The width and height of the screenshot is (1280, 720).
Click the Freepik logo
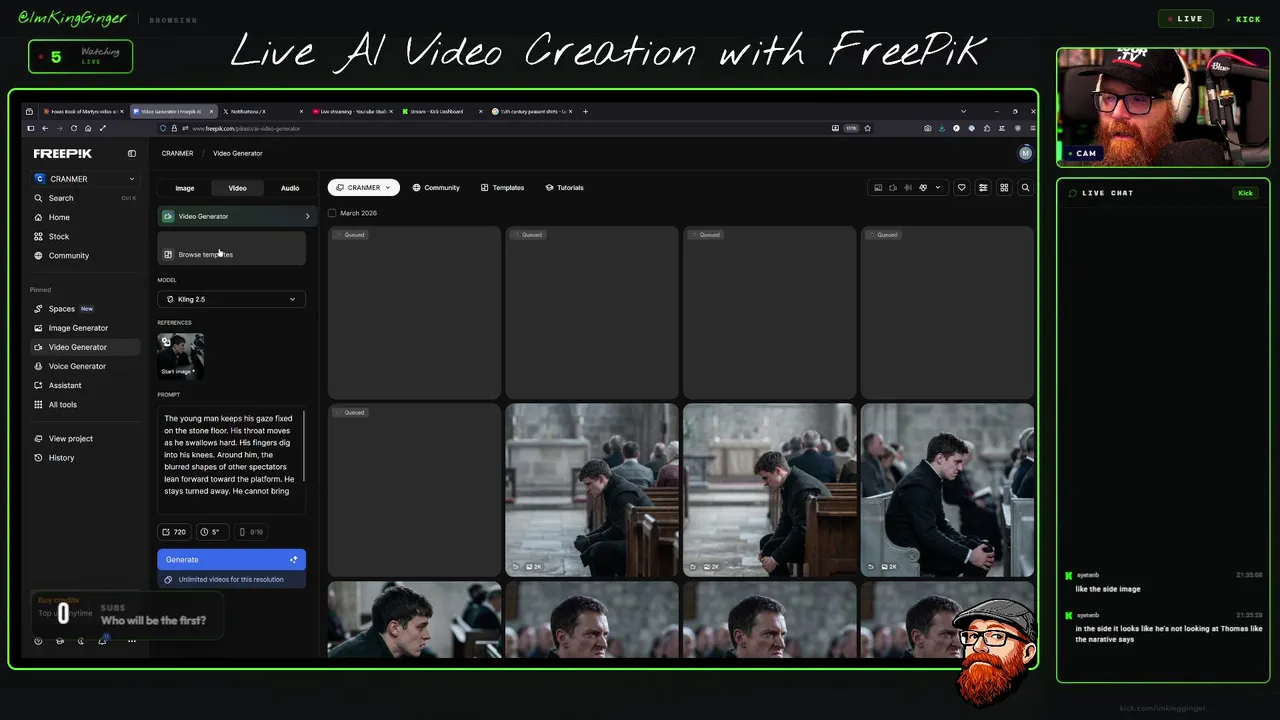pos(62,153)
